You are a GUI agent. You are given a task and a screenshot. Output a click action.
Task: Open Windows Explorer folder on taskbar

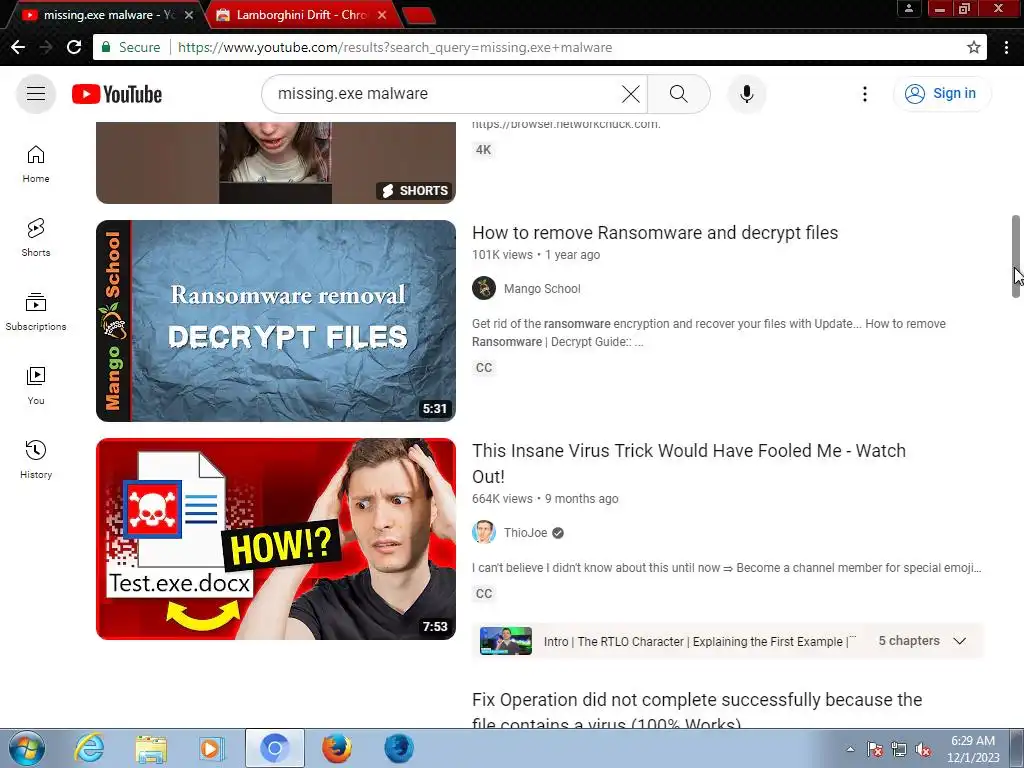[x=151, y=748]
